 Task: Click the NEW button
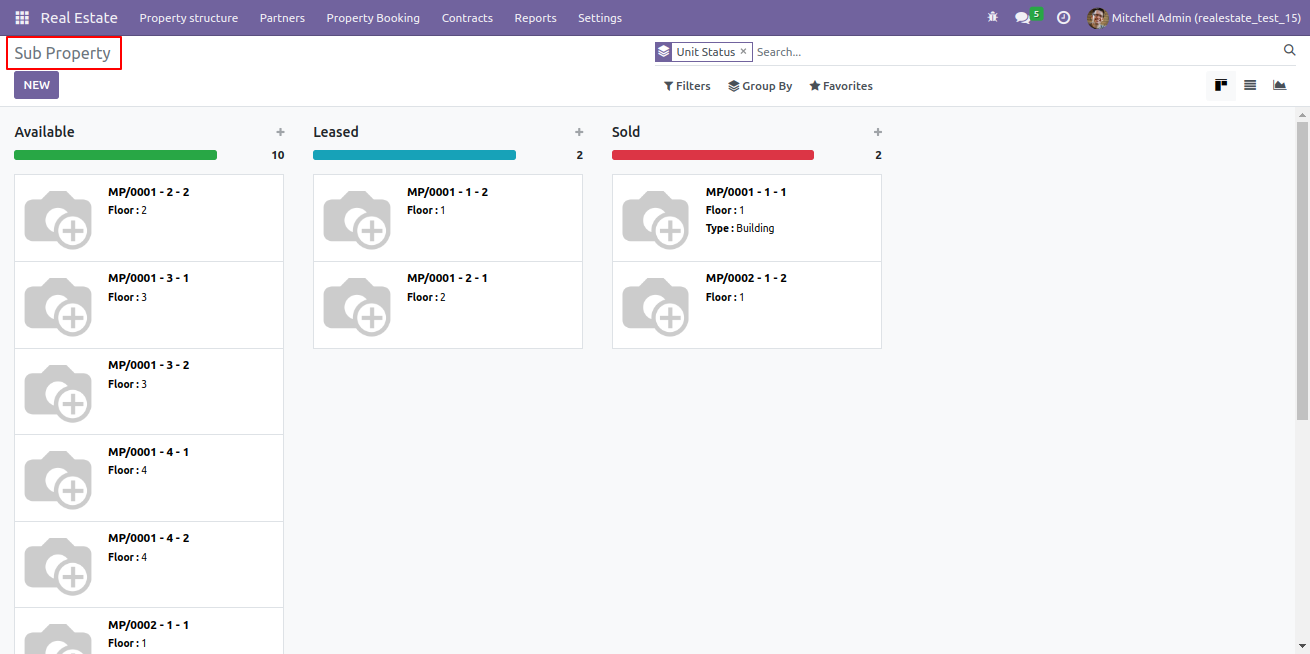(x=36, y=85)
